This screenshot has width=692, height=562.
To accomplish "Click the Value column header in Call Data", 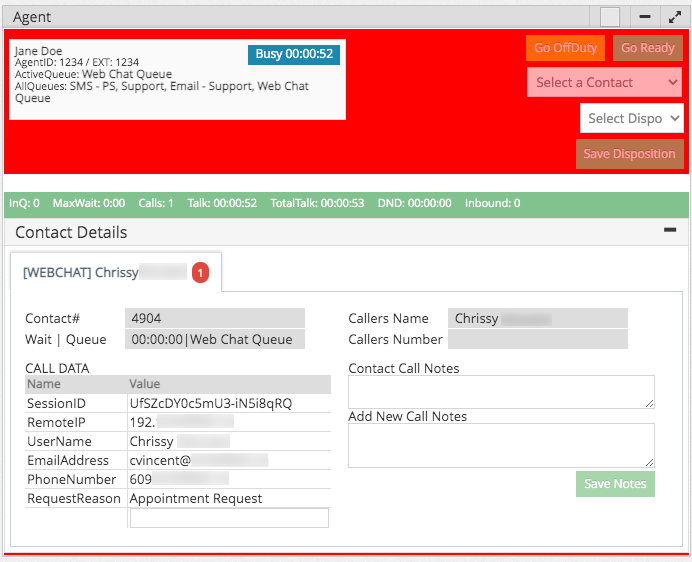I will pyautogui.click(x=145, y=384).
